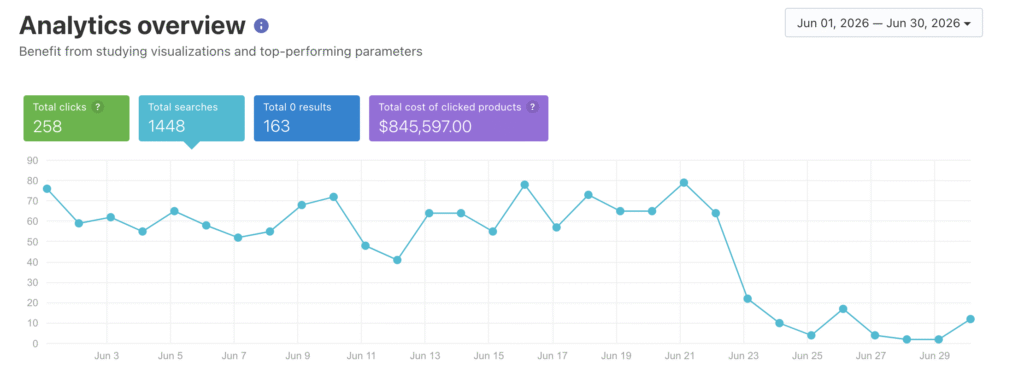Click the Jun 1 data point at 76
This screenshot has width=1024, height=384.
click(x=47, y=189)
